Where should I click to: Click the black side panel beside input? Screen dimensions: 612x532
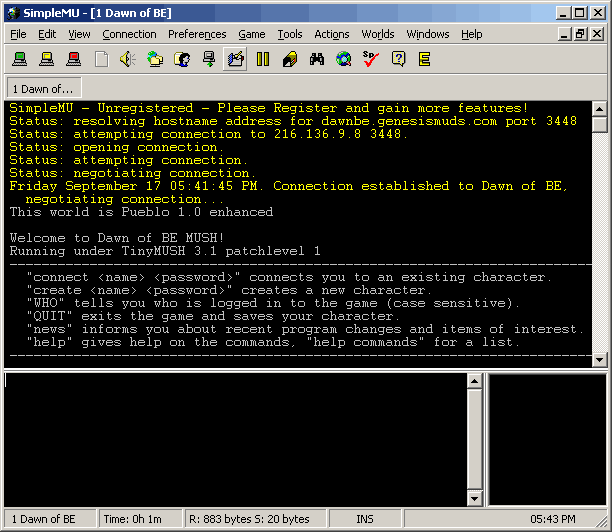coord(548,439)
